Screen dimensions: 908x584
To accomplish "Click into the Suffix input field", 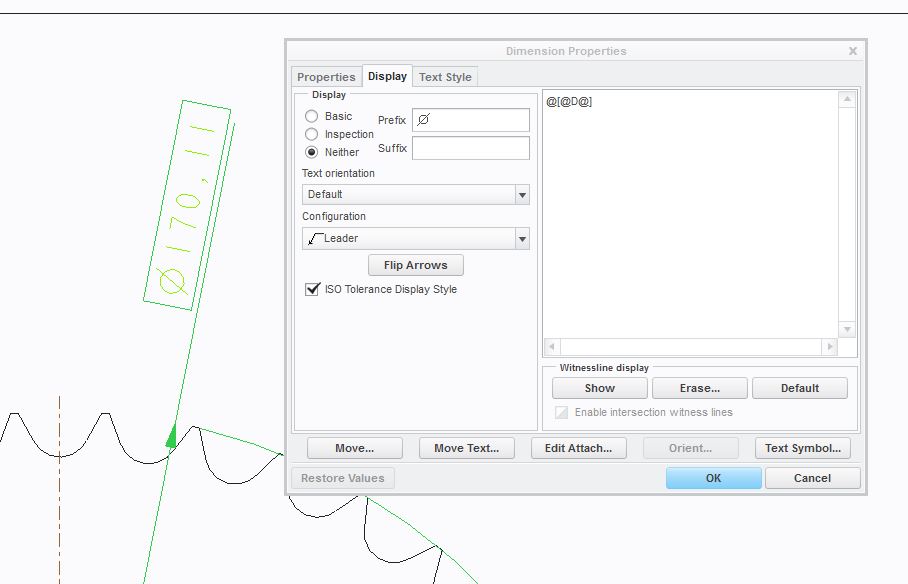I will pyautogui.click(x=471, y=148).
